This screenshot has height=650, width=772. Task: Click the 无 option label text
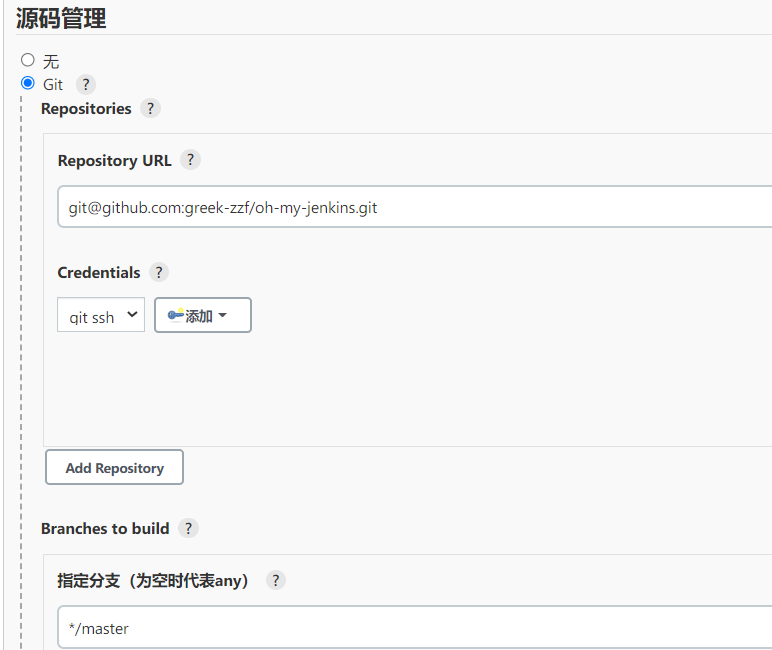pyautogui.click(x=51, y=61)
